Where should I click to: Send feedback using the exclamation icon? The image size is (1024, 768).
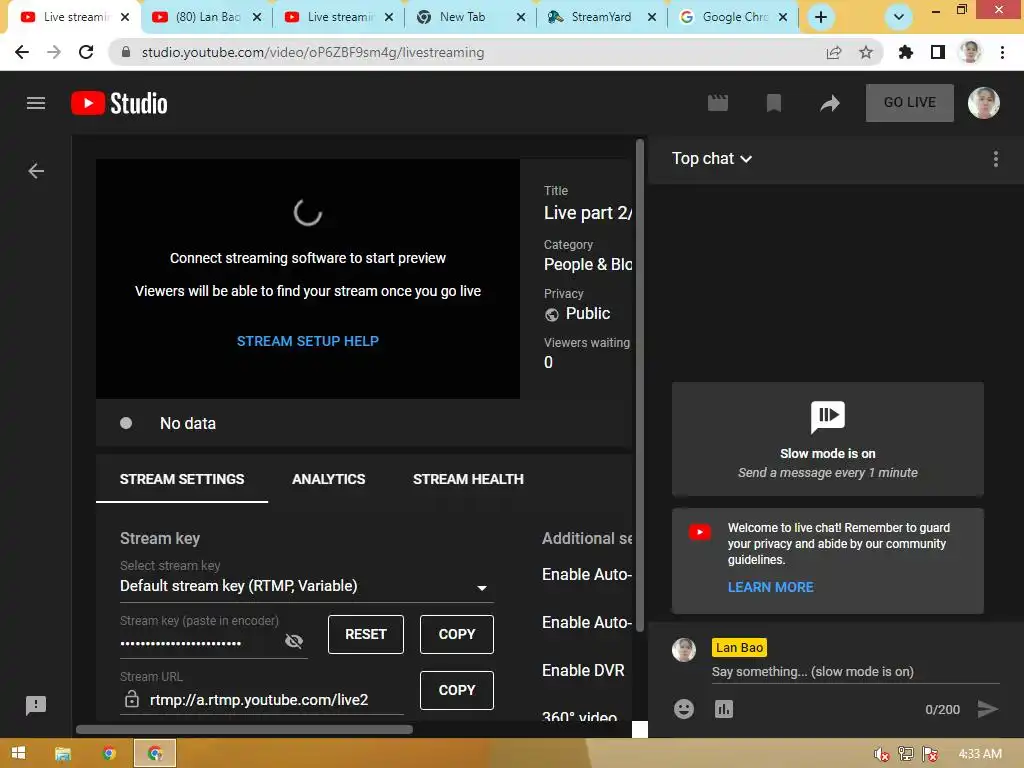pos(36,705)
